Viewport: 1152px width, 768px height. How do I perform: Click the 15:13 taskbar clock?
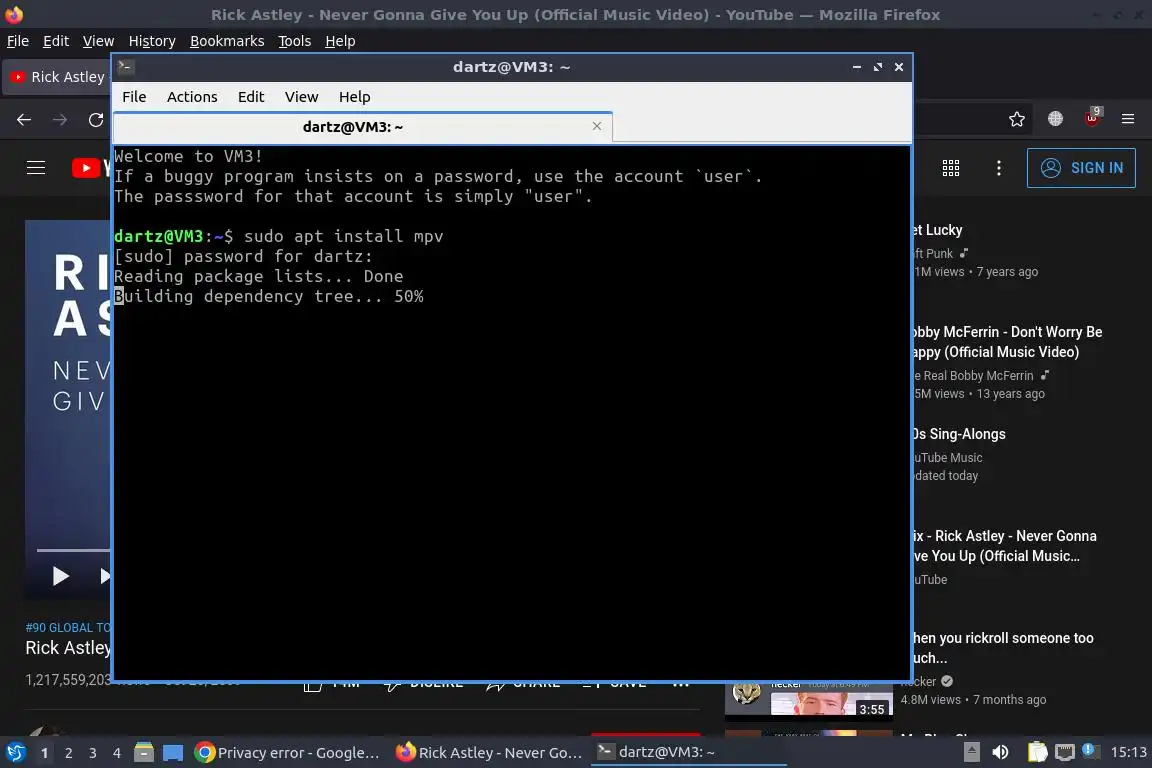coord(1128,752)
